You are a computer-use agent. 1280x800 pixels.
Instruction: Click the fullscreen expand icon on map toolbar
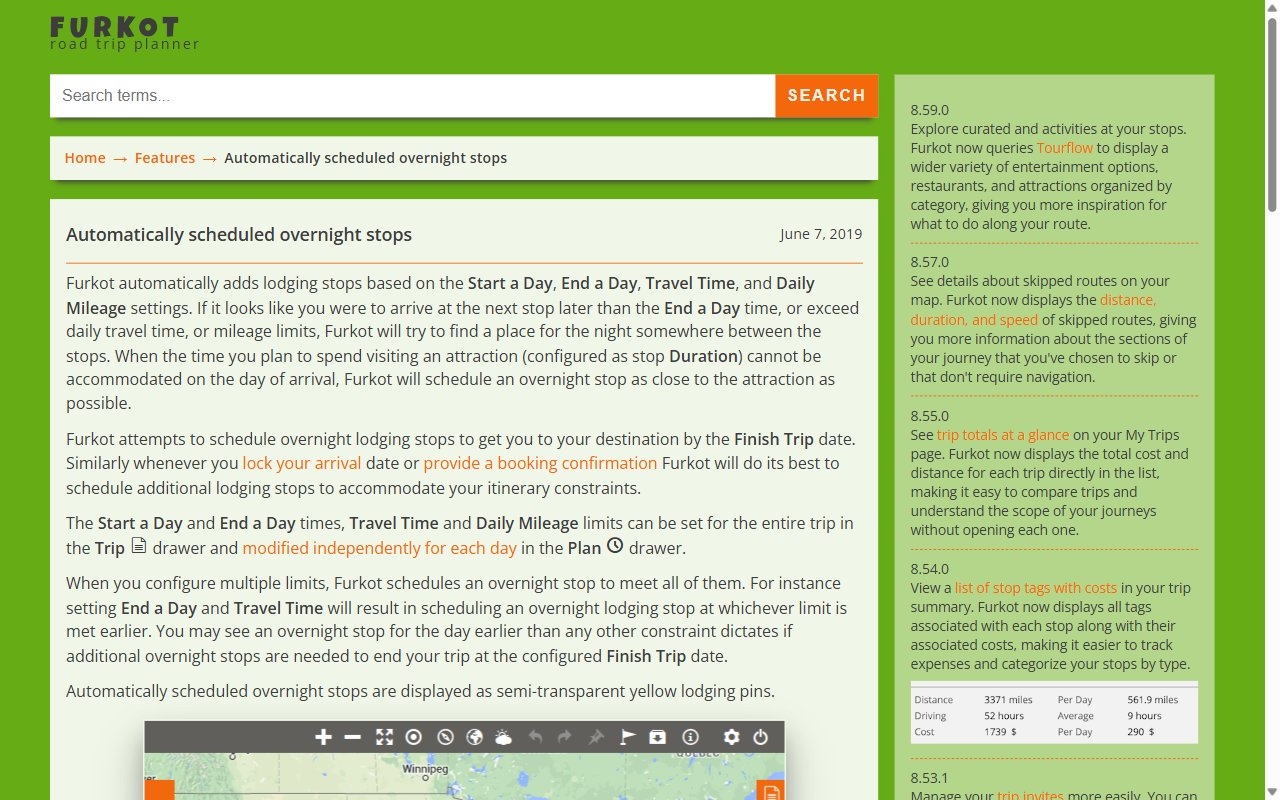384,737
